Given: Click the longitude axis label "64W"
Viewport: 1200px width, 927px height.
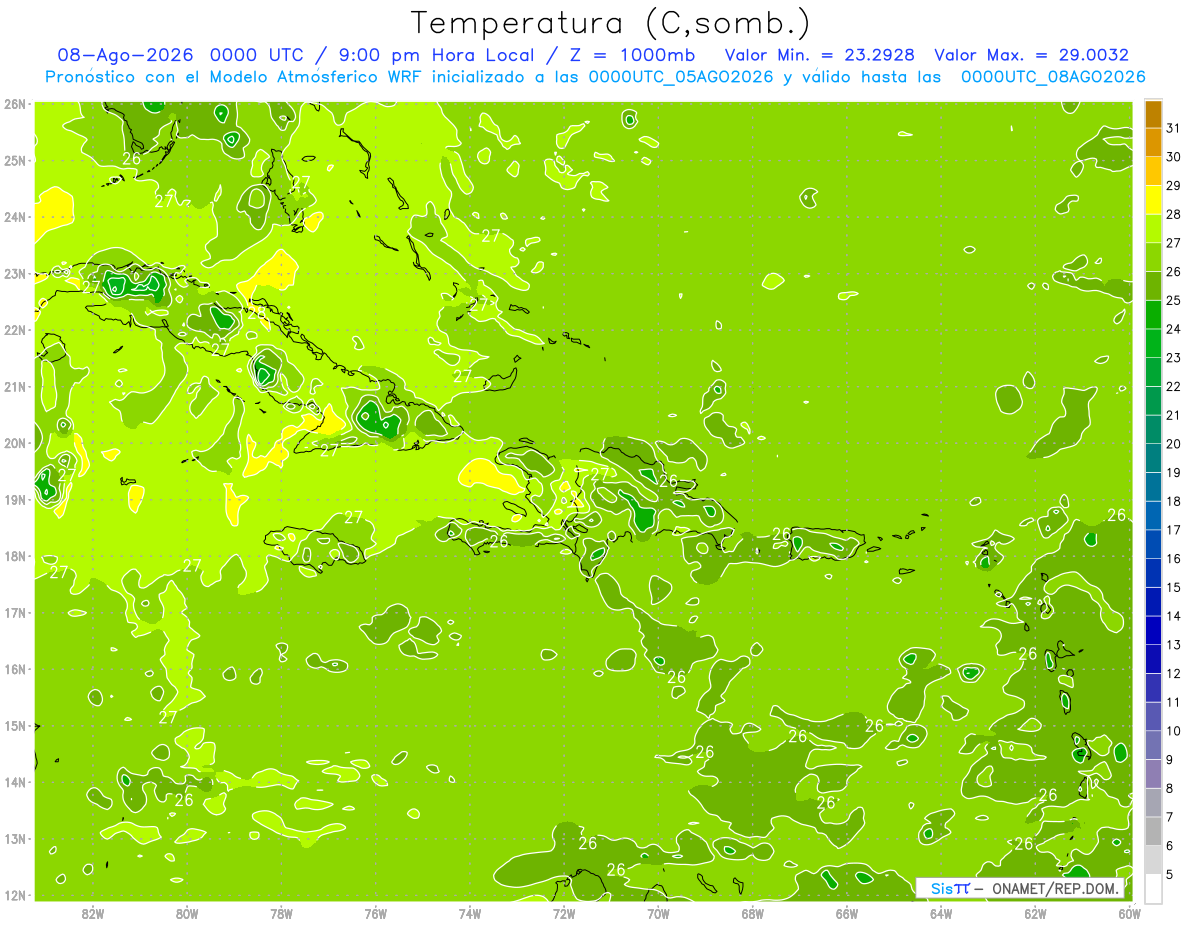Looking at the screenshot, I should [x=941, y=913].
